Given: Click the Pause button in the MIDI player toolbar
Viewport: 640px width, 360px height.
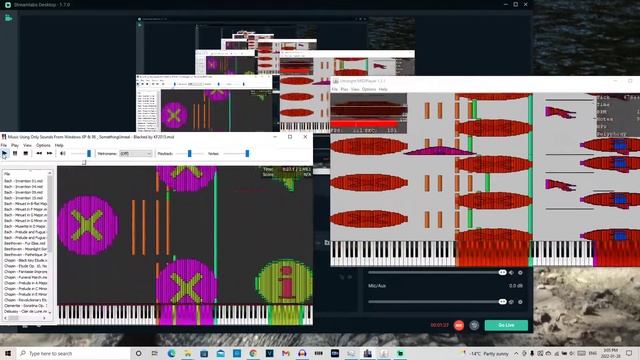Looking at the screenshot, I should click(15, 153).
